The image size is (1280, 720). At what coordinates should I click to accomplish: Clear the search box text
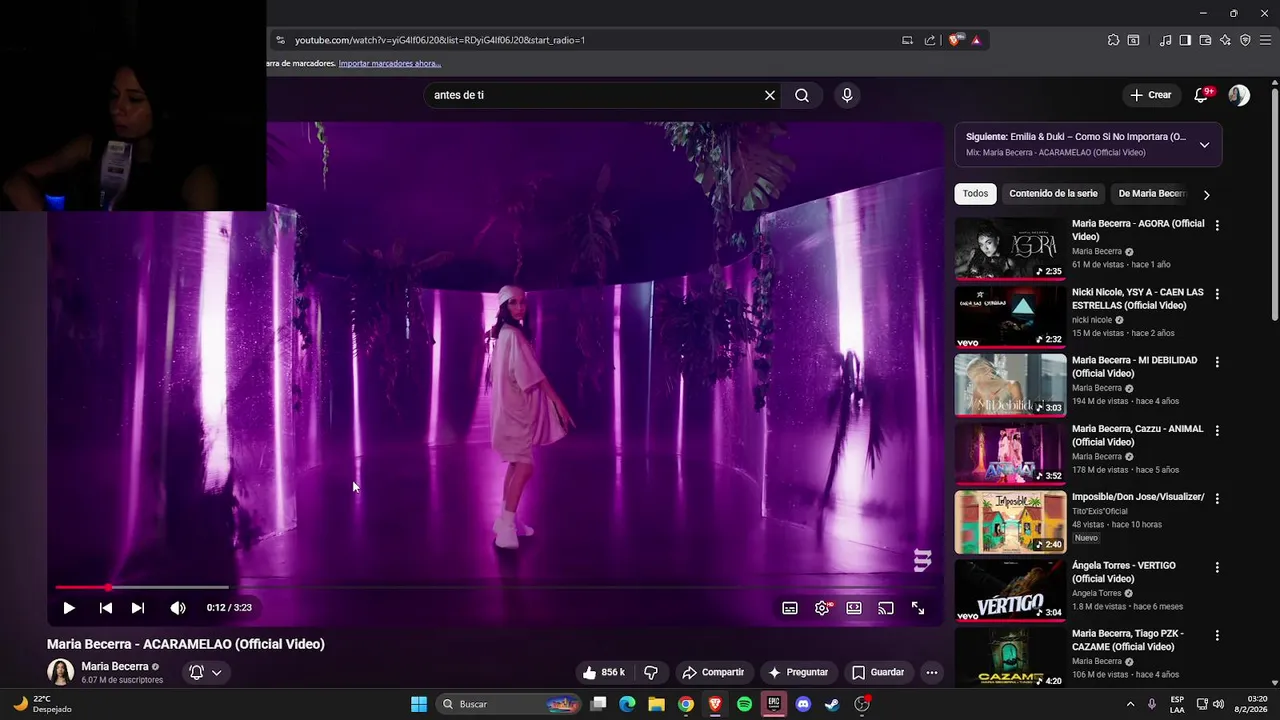click(770, 95)
